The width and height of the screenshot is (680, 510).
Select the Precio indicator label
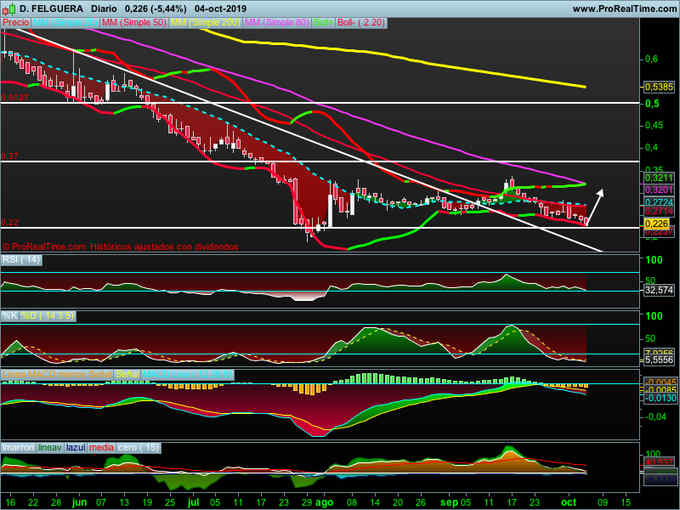tap(16, 22)
